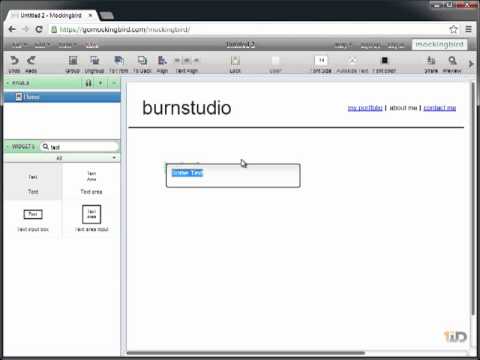Viewport: 480px width, 360px height.
Task: Click the widget search field containing 'text'
Action: point(79,147)
